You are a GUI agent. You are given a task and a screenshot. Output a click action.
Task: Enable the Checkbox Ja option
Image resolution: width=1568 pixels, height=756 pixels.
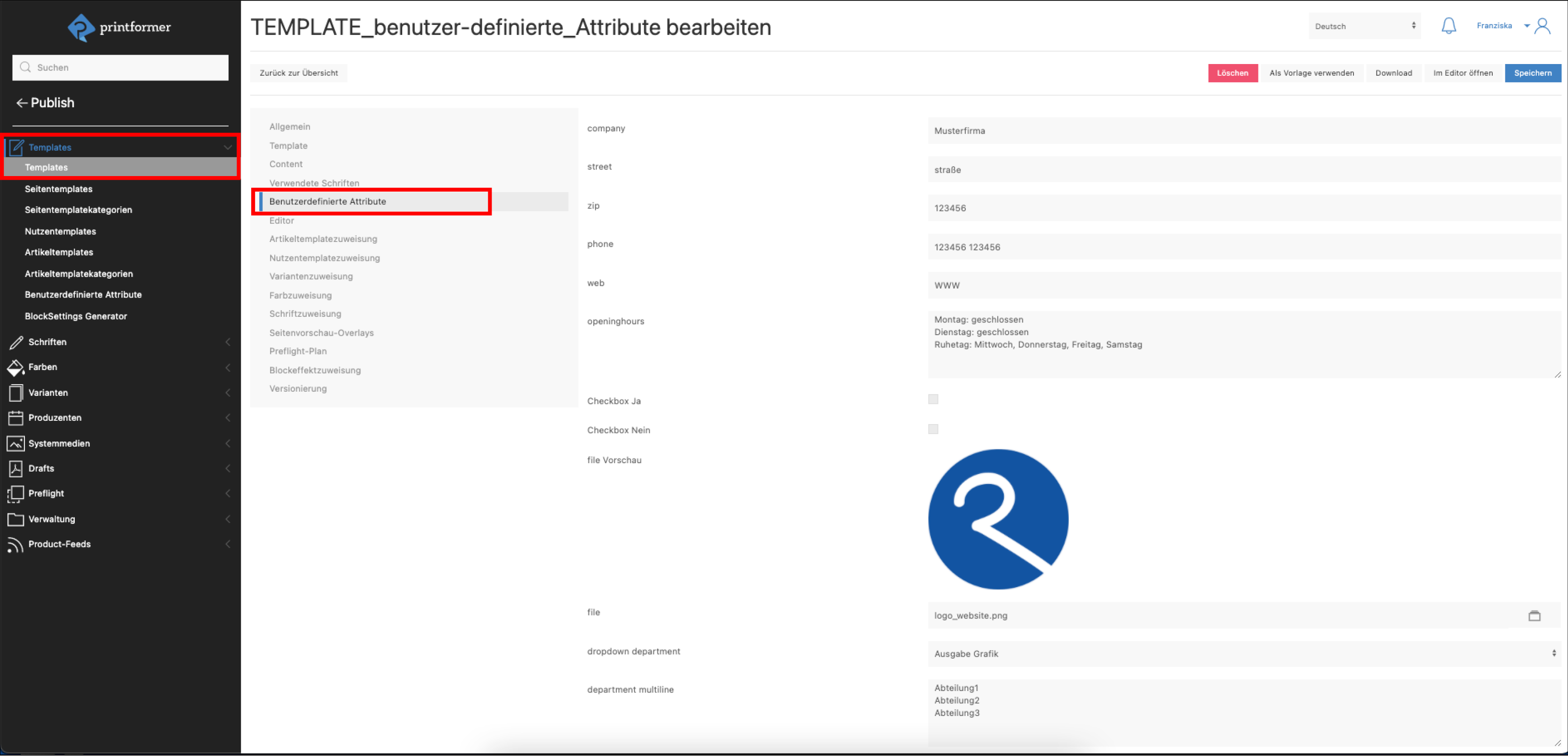point(933,400)
